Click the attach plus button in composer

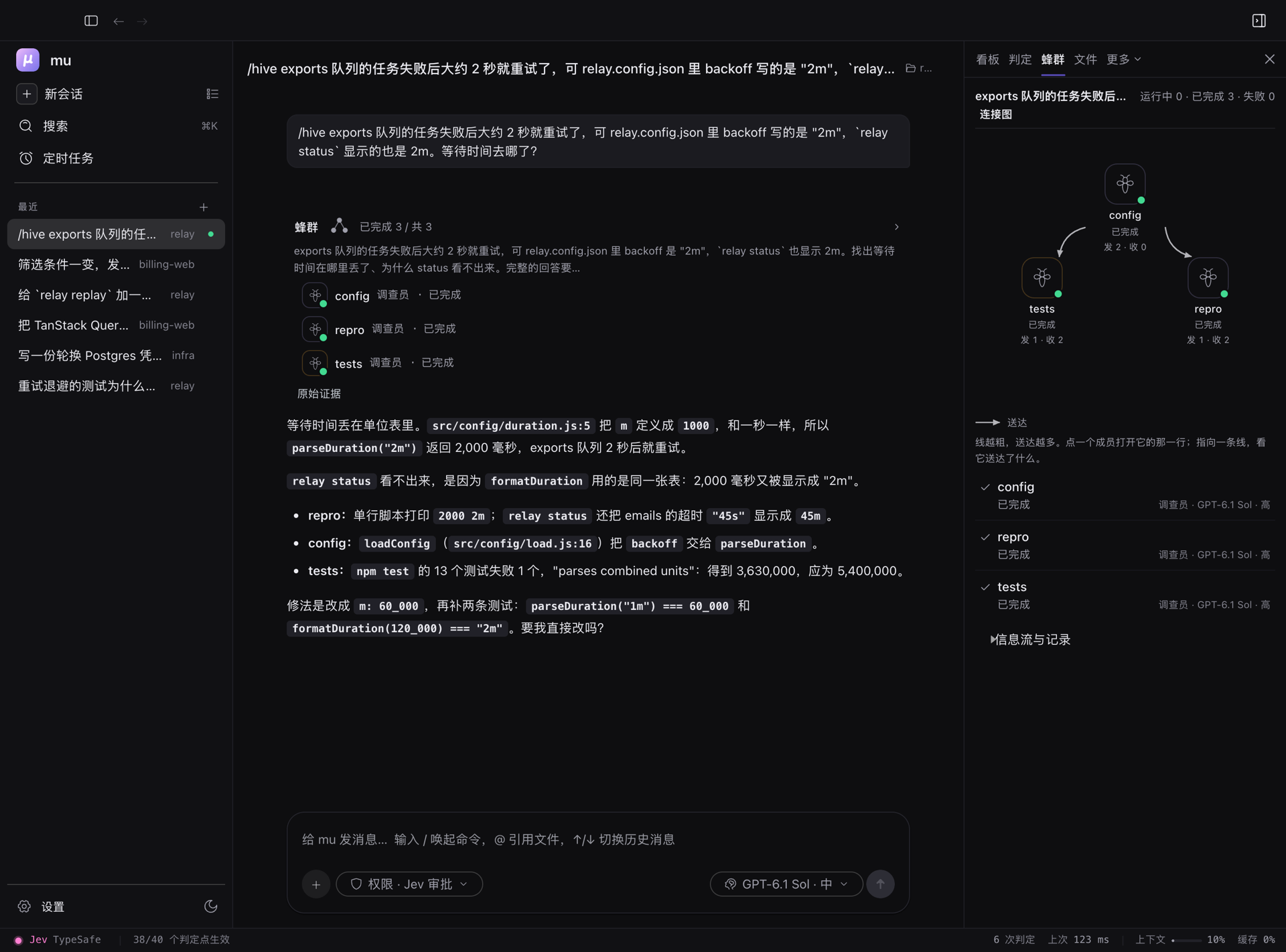click(316, 884)
